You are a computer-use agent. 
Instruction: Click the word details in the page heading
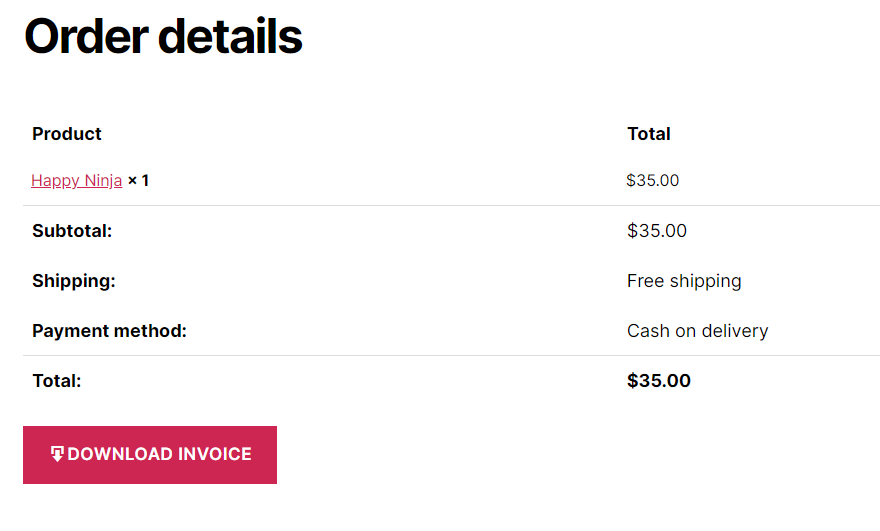[x=231, y=36]
